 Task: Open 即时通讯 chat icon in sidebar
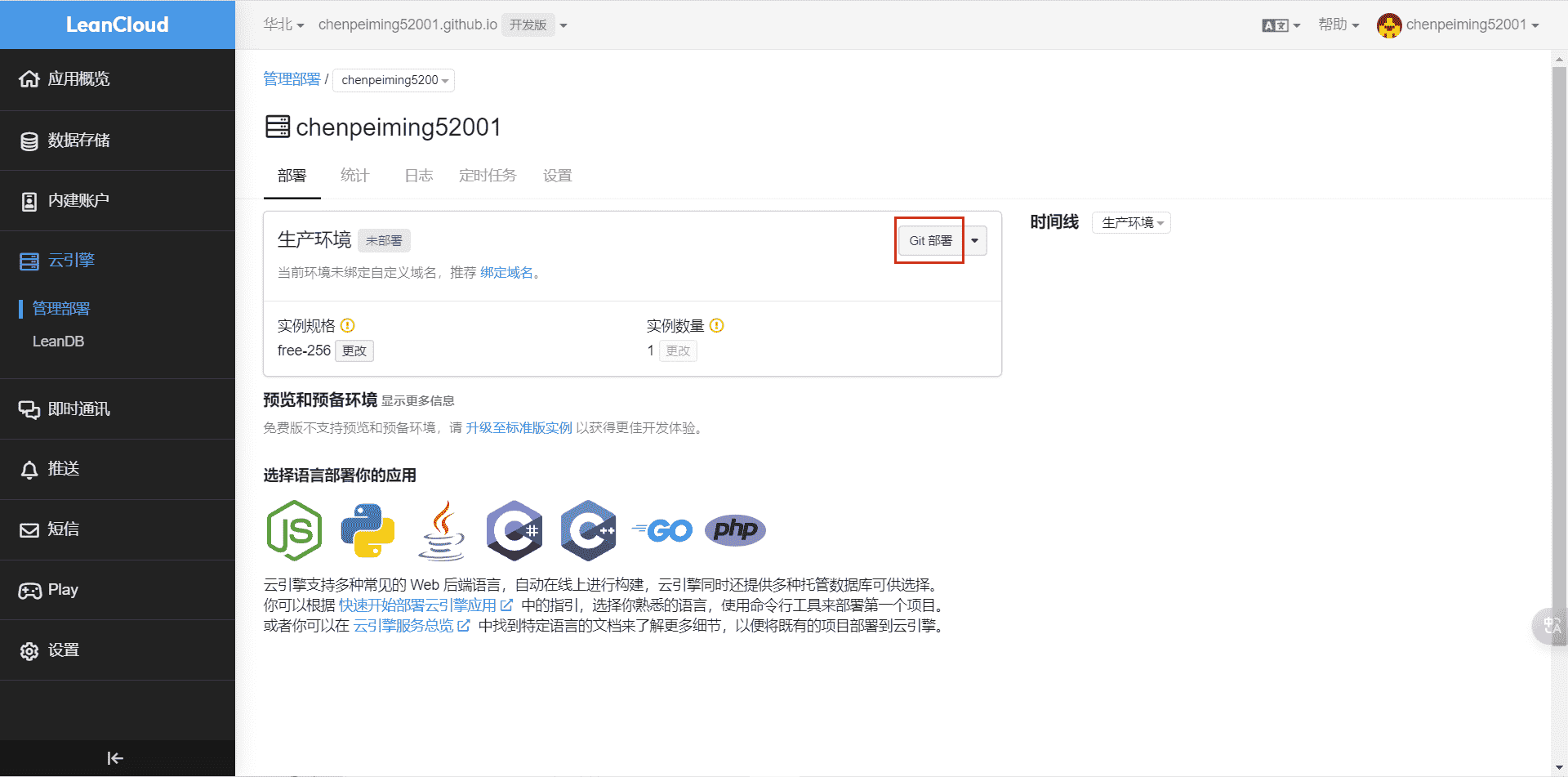pyautogui.click(x=29, y=410)
